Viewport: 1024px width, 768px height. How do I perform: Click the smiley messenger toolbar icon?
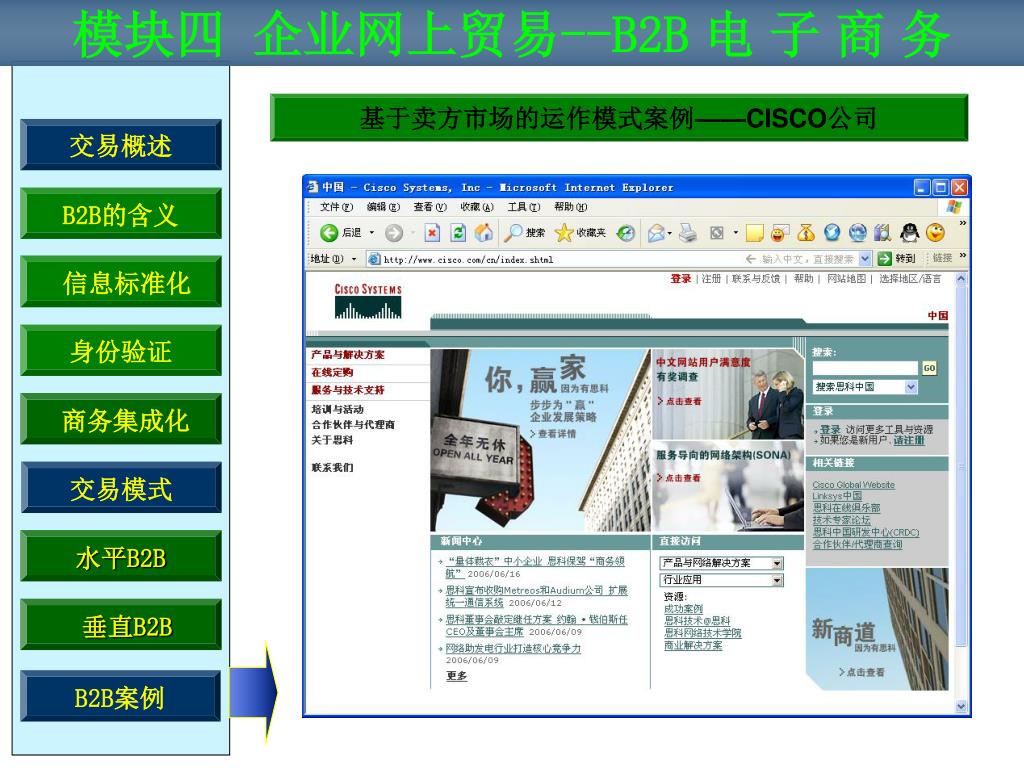780,232
